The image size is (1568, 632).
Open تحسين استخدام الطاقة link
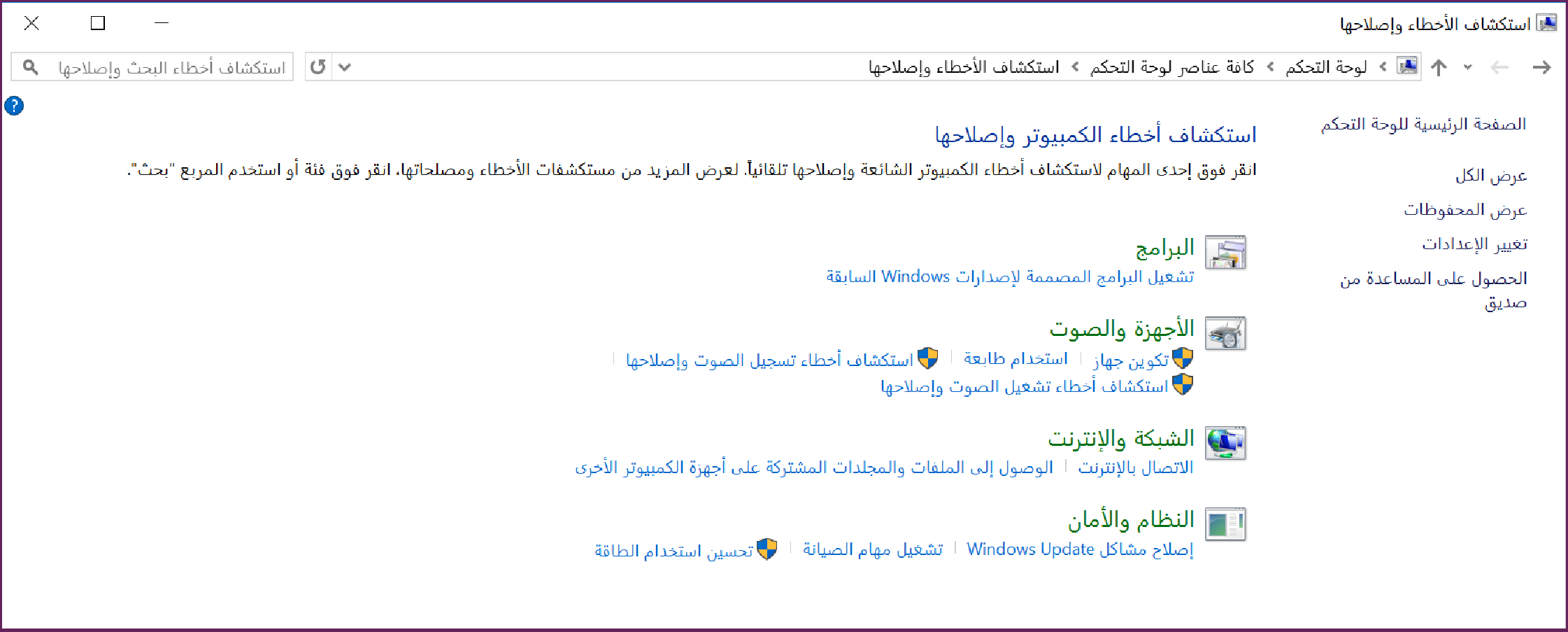click(673, 551)
